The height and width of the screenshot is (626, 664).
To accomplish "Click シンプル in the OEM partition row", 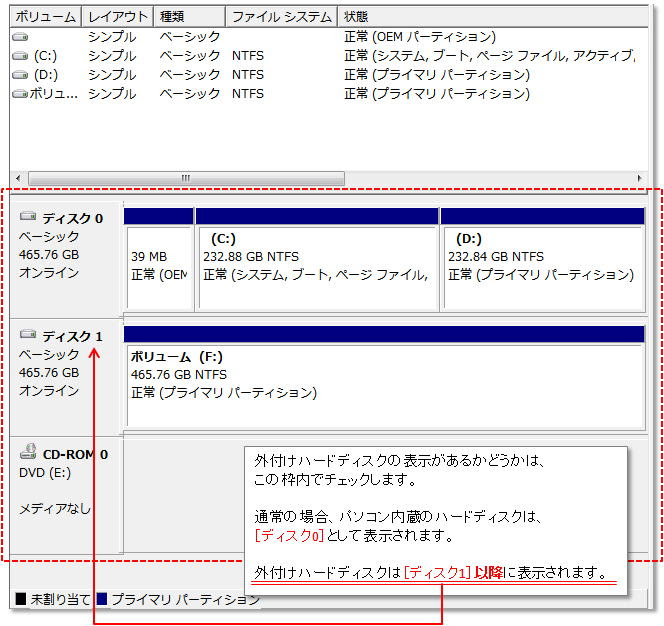I will [x=112, y=37].
